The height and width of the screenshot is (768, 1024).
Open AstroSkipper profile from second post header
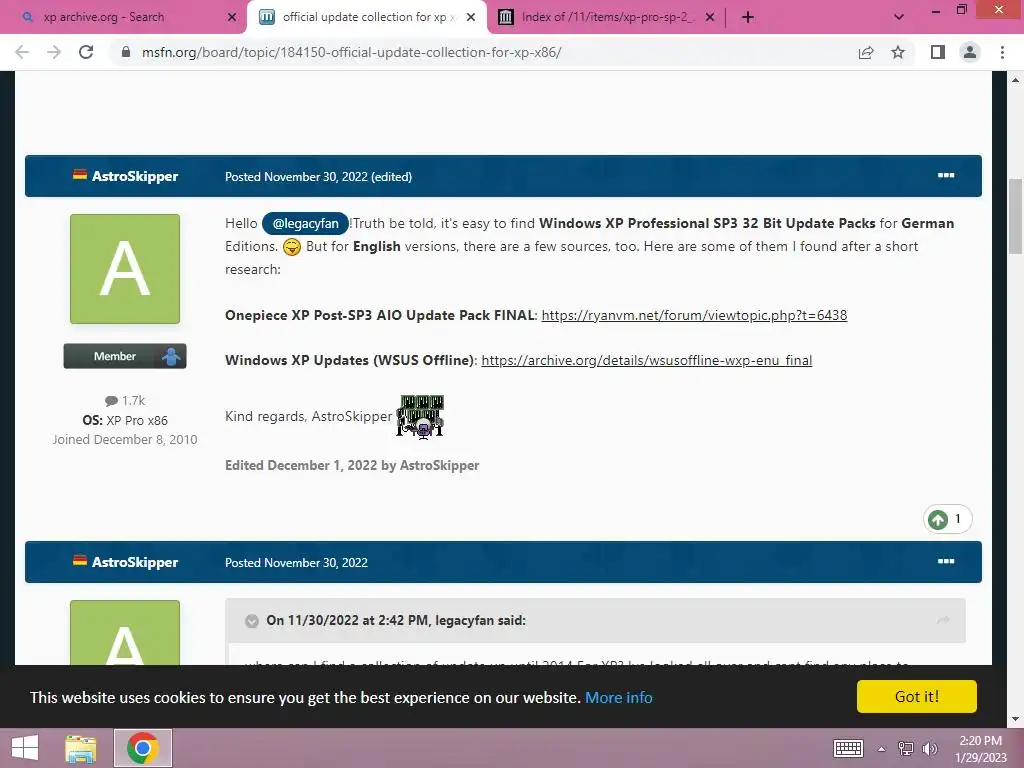pyautogui.click(x=135, y=562)
